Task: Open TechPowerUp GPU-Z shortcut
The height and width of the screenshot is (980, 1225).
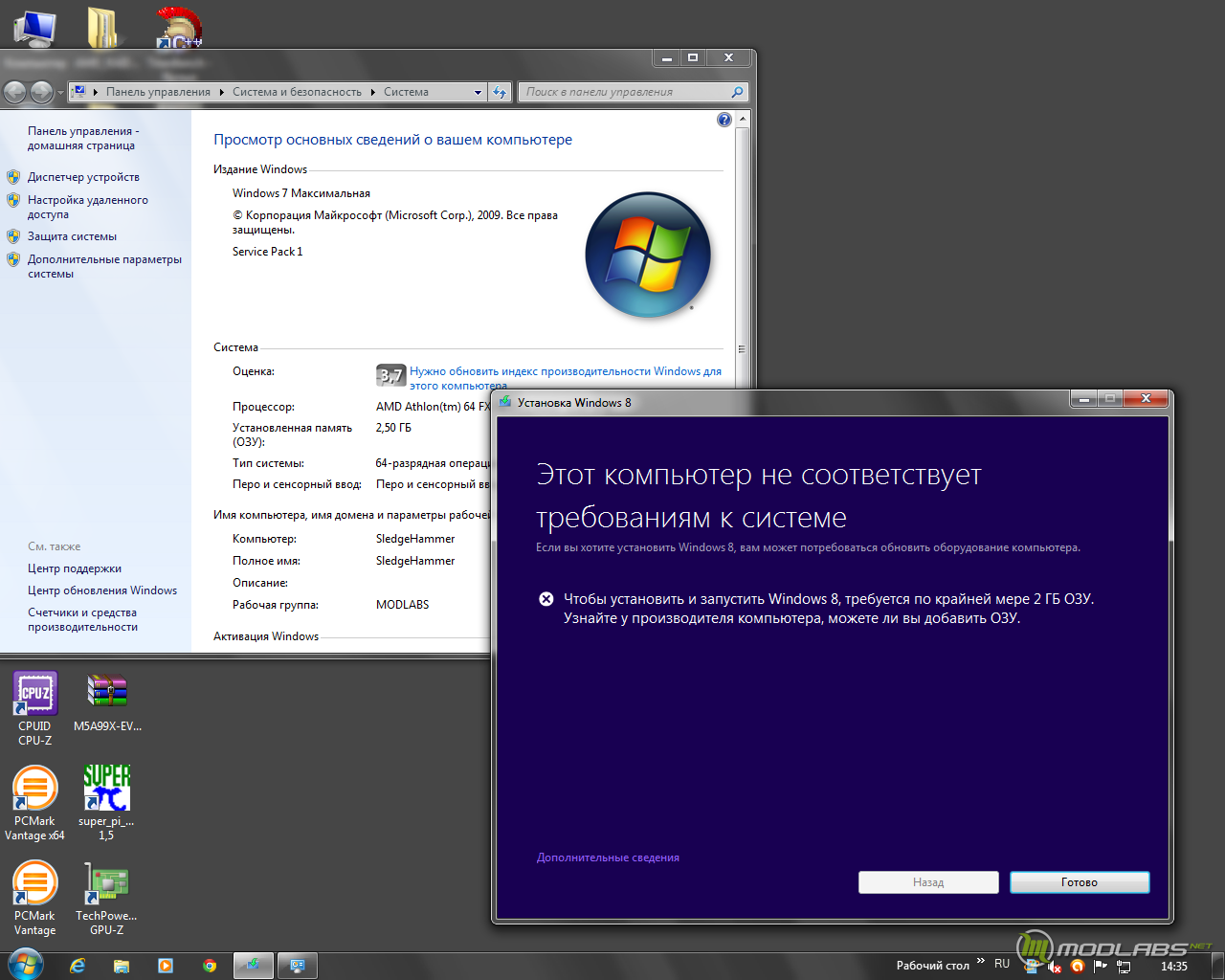Action: coord(106,899)
